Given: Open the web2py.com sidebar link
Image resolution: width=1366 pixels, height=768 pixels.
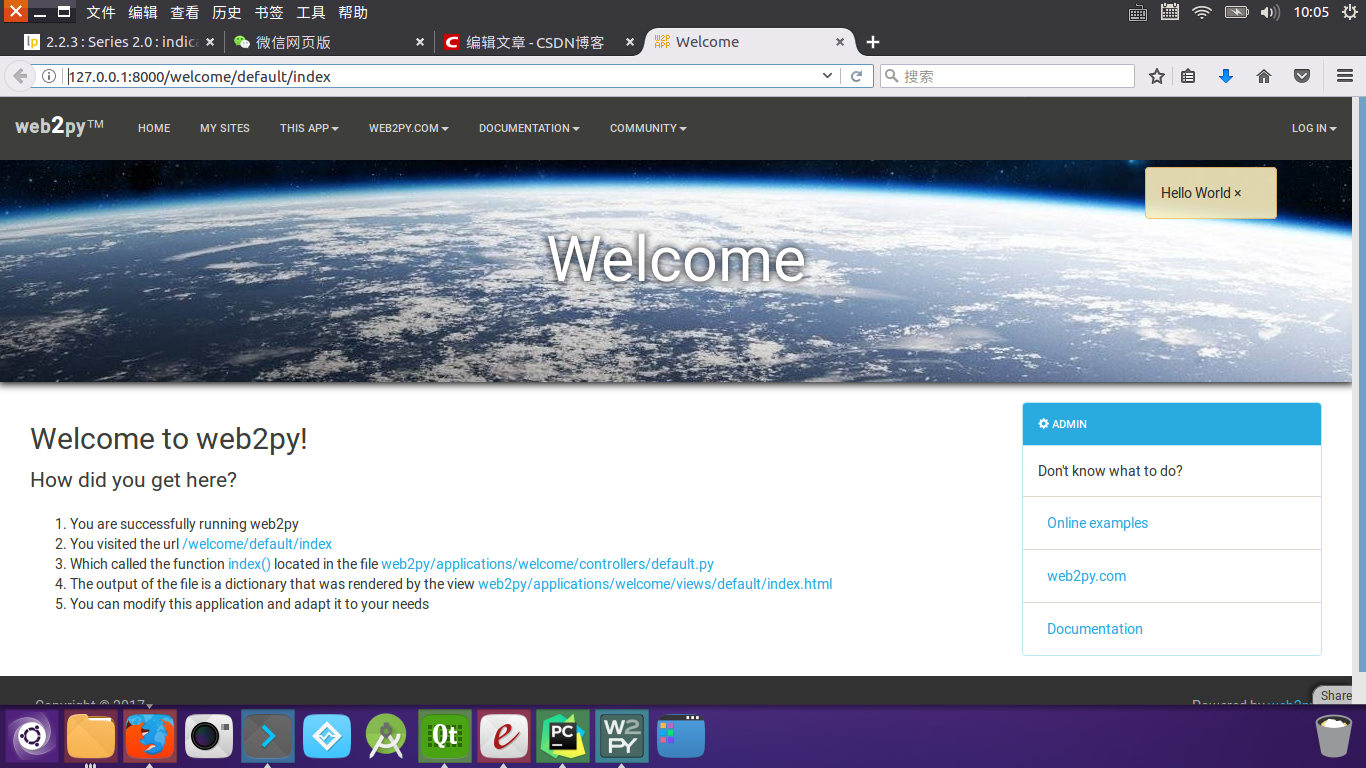Looking at the screenshot, I should pos(1086,576).
